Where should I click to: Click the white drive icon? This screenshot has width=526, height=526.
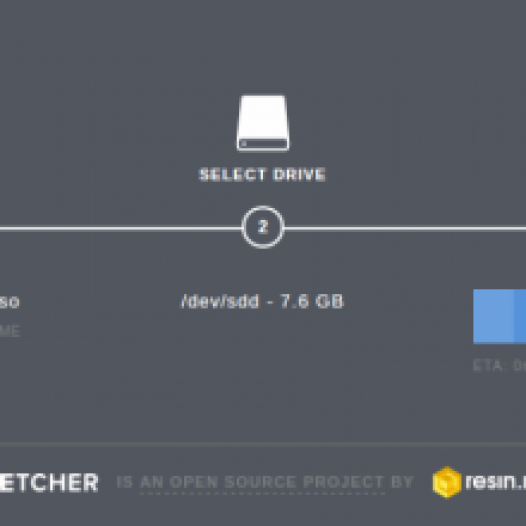coord(263,123)
